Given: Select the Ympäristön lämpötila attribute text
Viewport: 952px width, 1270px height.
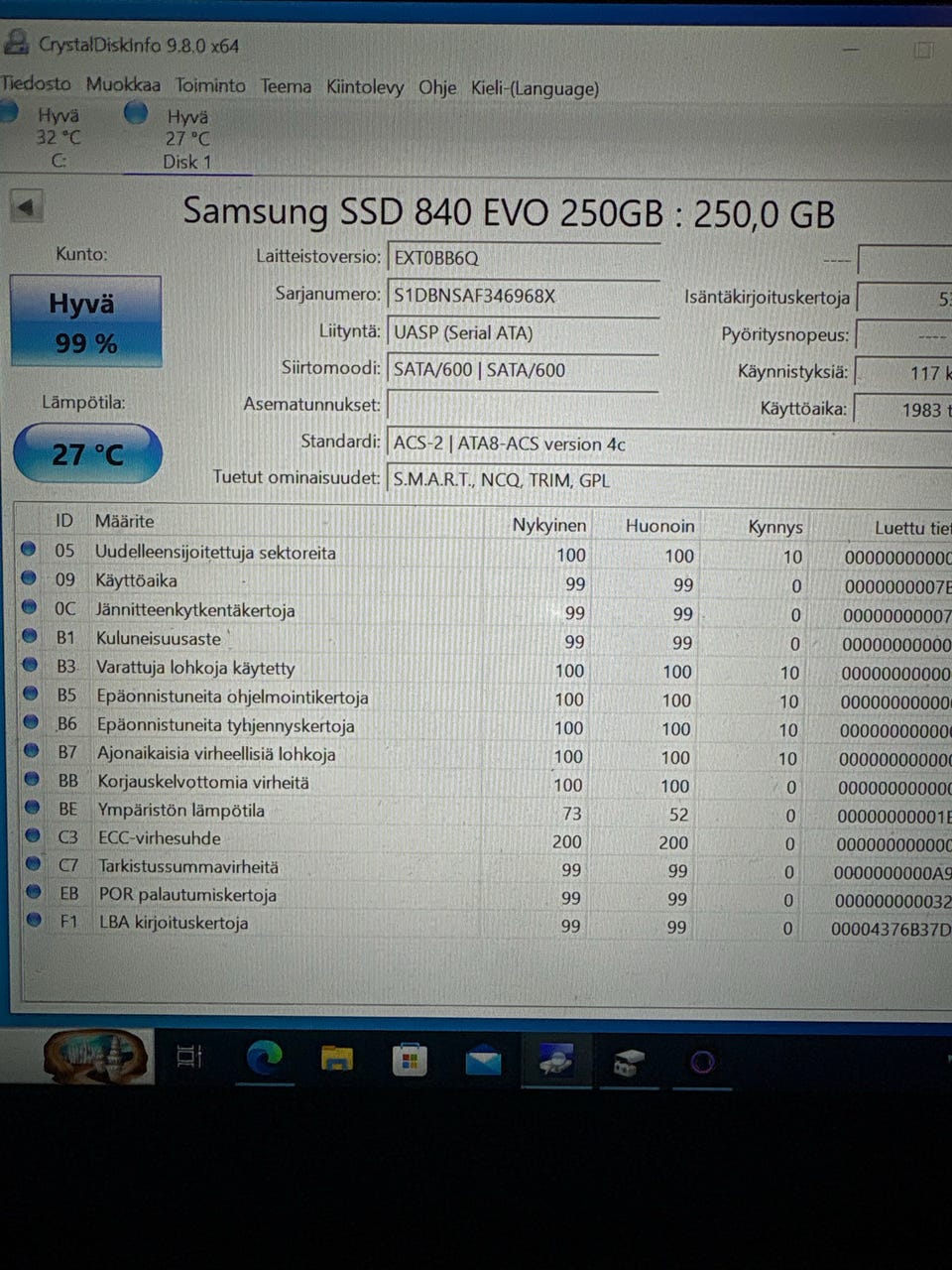Looking at the screenshot, I should pyautogui.click(x=181, y=811).
